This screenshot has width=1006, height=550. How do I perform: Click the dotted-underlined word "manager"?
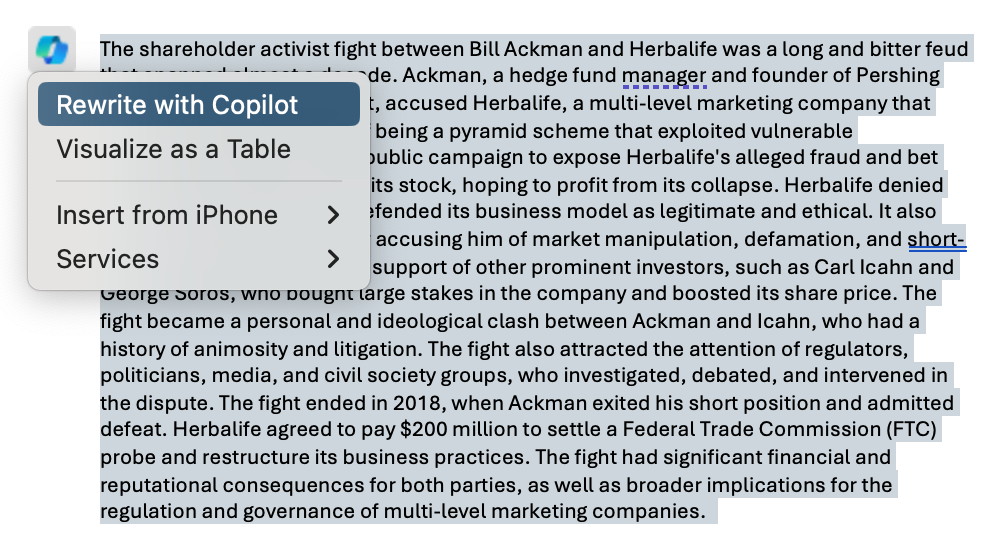tap(664, 76)
